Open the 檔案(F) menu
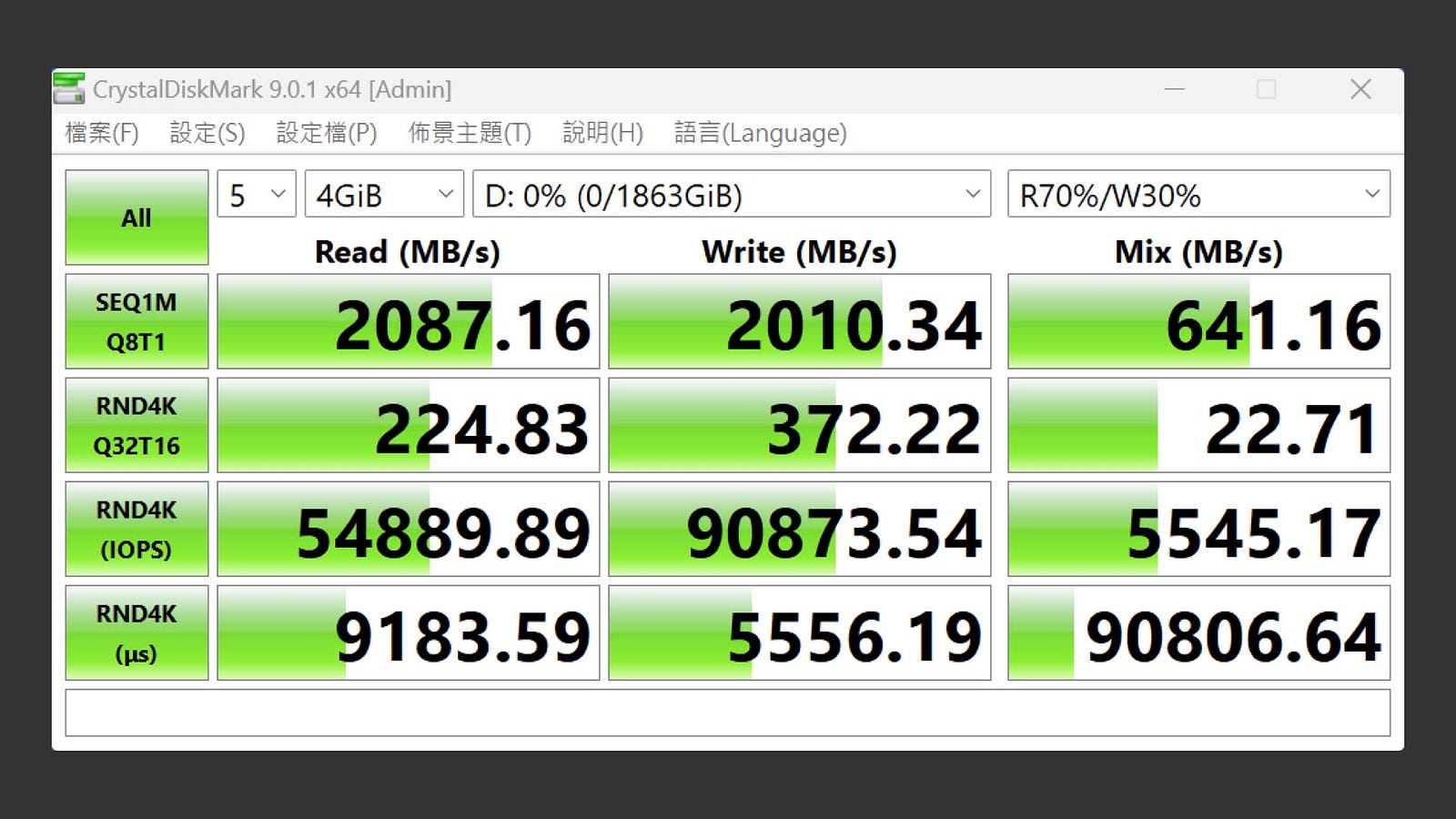The height and width of the screenshot is (819, 1456). 102,133
